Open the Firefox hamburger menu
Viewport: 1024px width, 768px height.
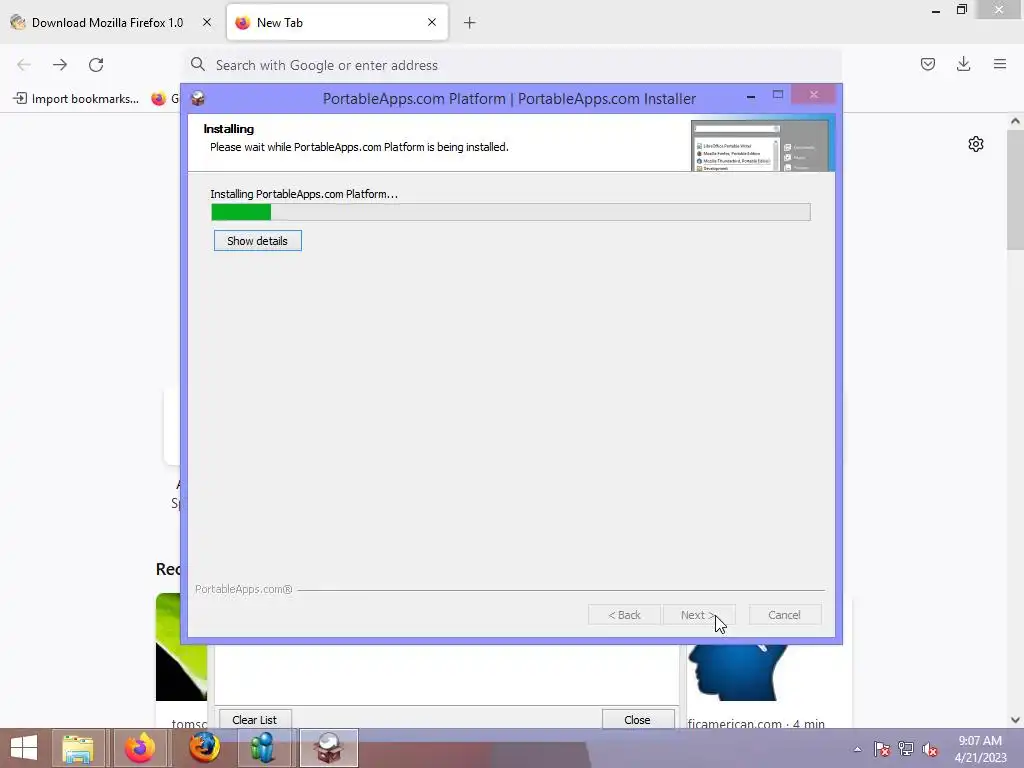[x=1000, y=64]
